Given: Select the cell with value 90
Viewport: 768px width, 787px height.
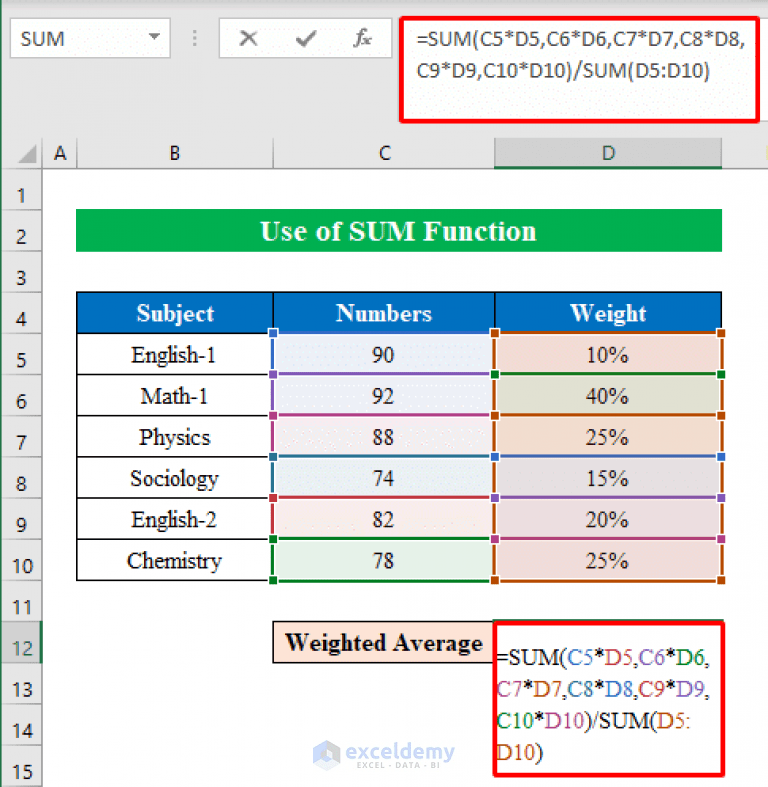Looking at the screenshot, I should coord(384,354).
